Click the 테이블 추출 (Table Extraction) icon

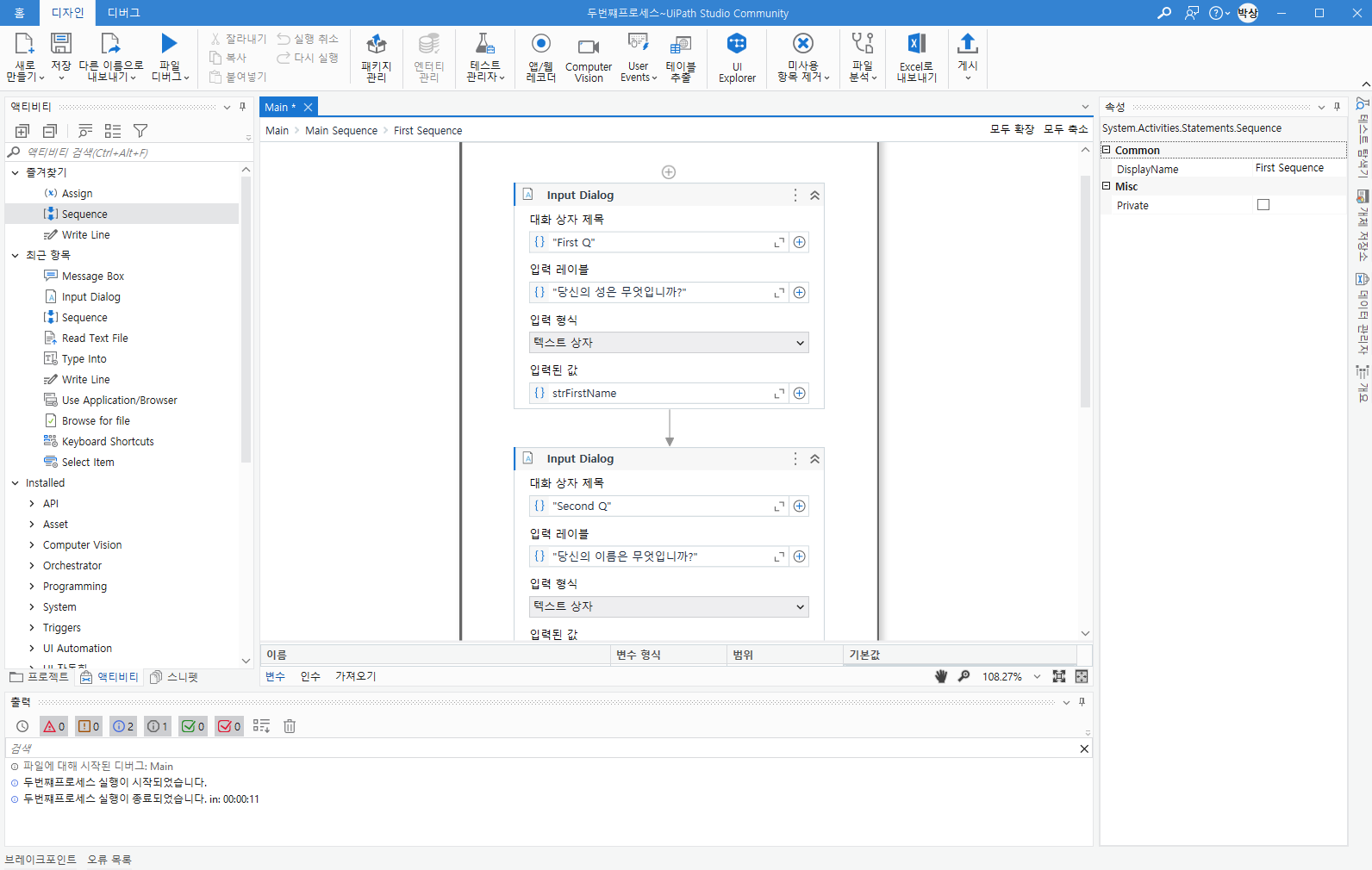(681, 44)
